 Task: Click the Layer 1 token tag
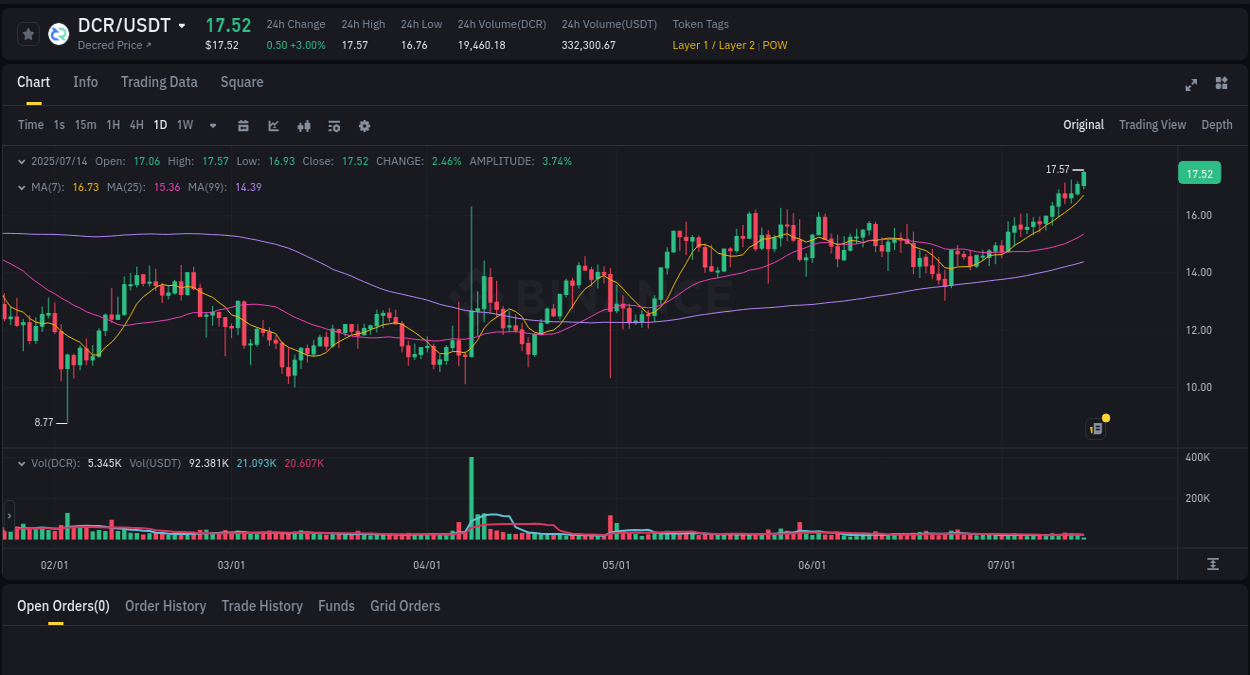click(688, 45)
